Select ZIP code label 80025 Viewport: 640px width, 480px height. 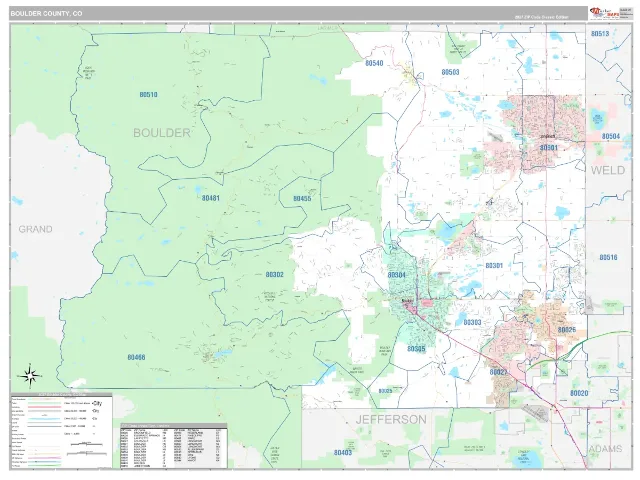[385, 391]
